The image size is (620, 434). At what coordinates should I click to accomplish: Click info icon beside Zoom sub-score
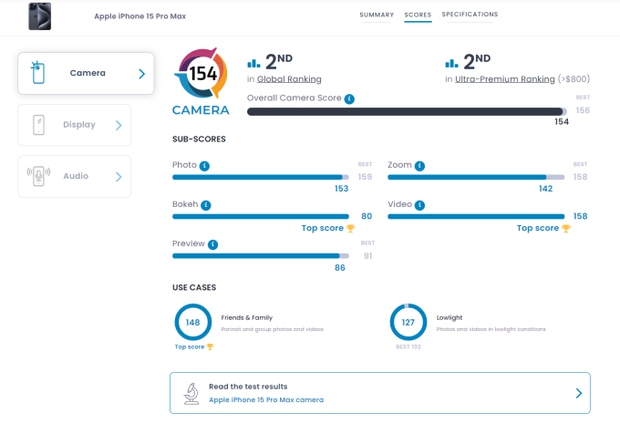(x=420, y=166)
